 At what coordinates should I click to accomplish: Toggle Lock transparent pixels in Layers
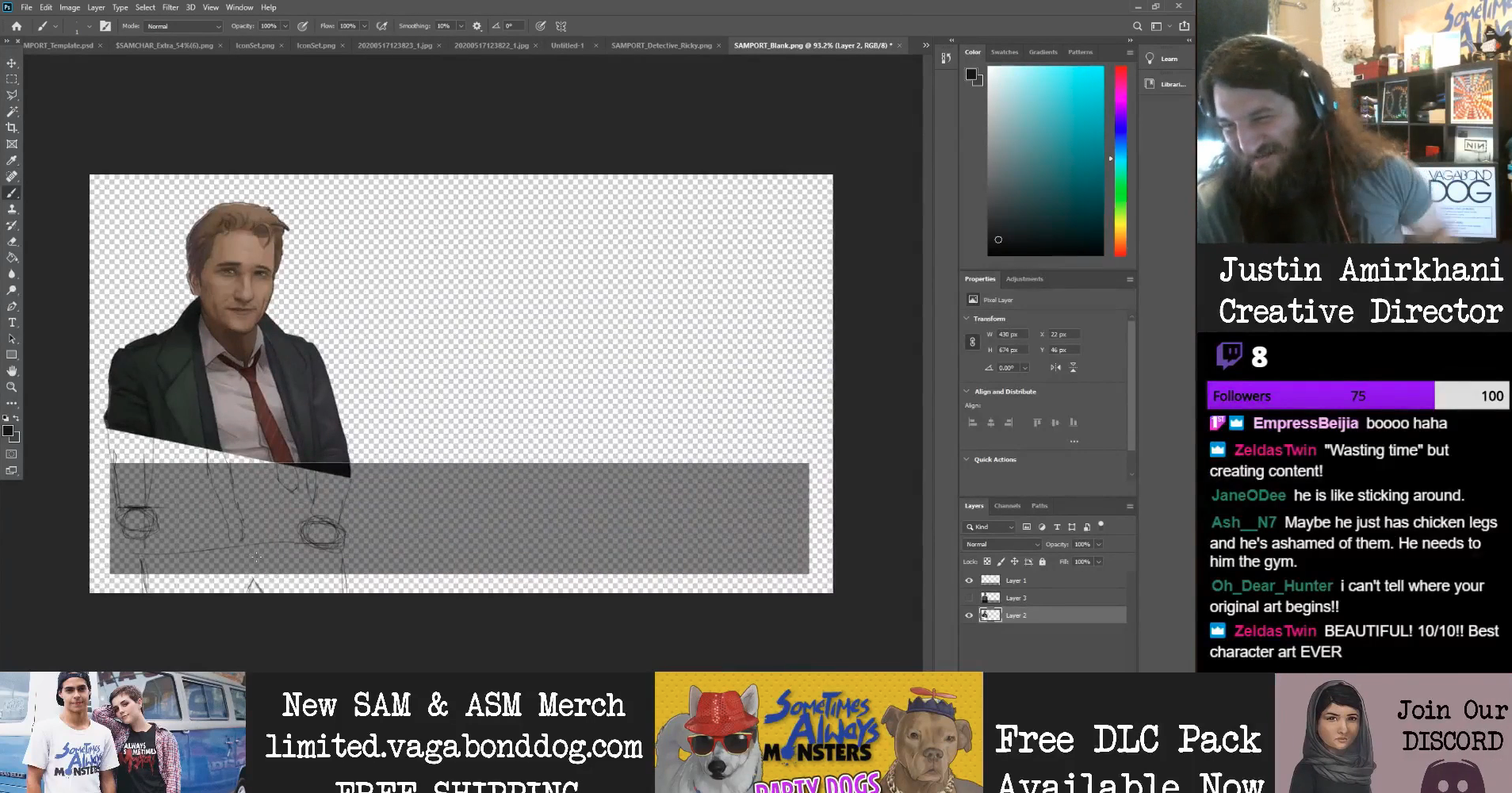[x=987, y=561]
